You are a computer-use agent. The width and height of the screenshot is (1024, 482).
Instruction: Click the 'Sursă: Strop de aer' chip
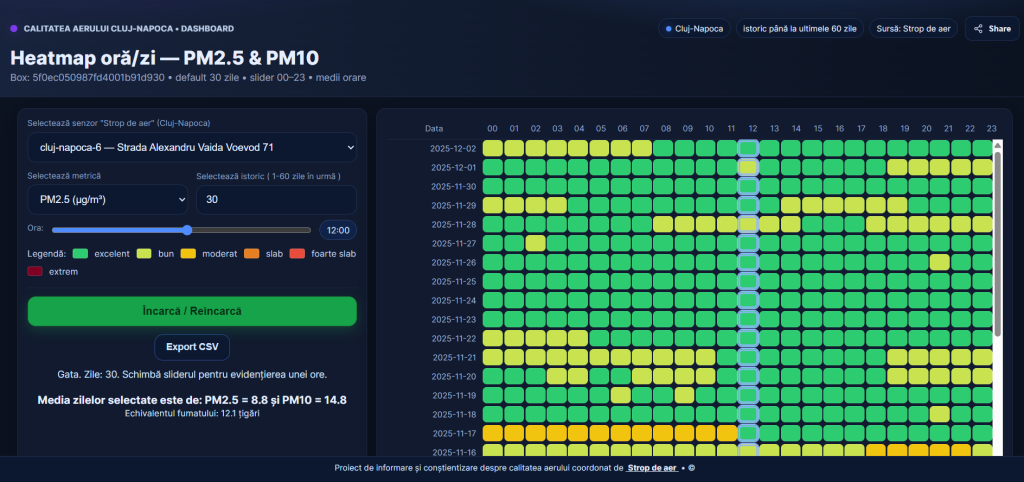click(x=911, y=29)
